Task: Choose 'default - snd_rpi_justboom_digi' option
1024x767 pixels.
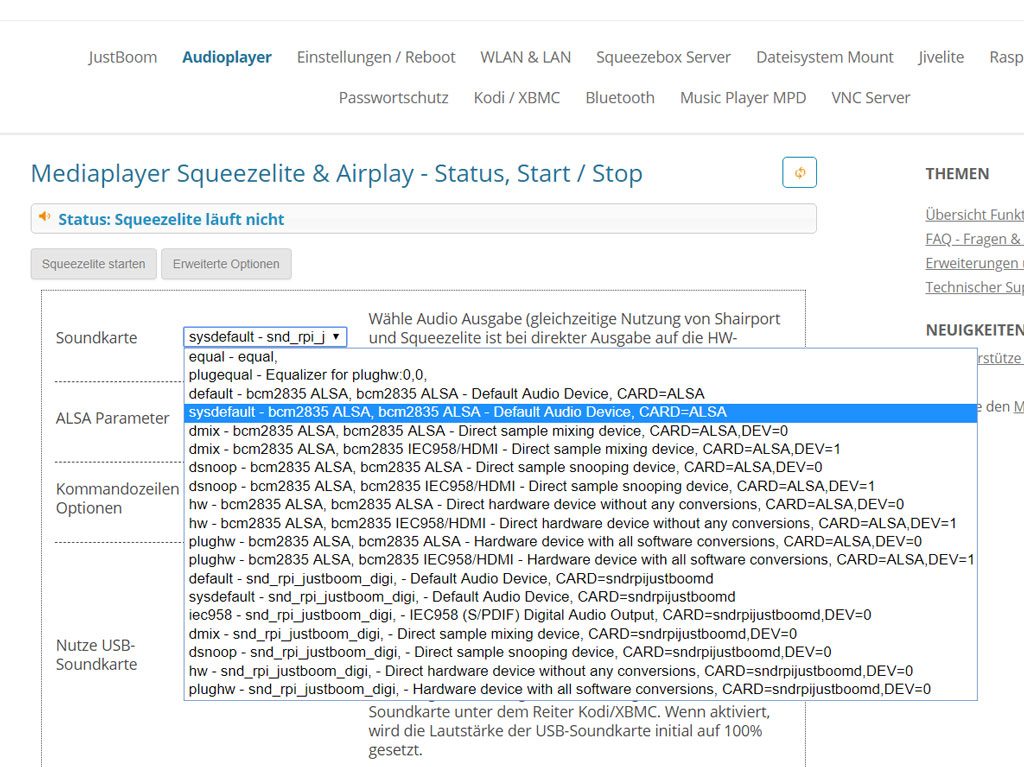Action: (x=581, y=579)
